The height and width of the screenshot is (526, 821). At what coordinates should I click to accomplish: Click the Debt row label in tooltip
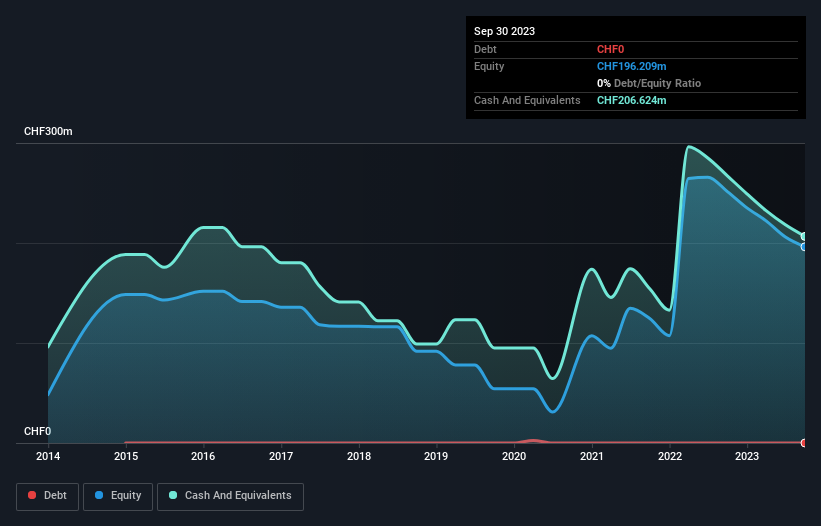pyautogui.click(x=485, y=49)
